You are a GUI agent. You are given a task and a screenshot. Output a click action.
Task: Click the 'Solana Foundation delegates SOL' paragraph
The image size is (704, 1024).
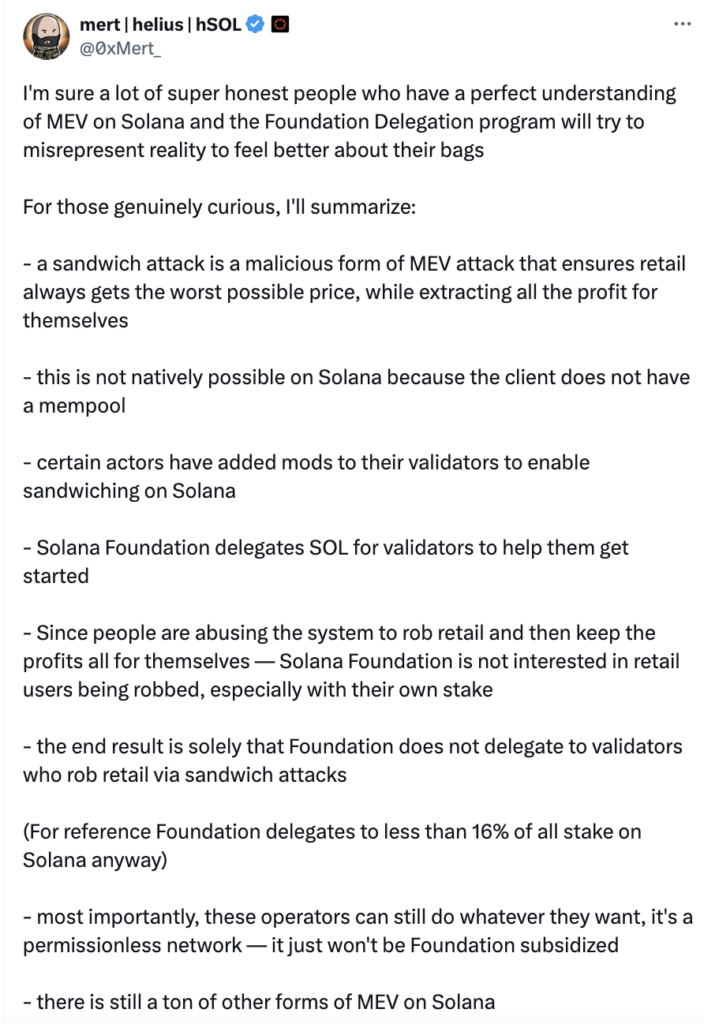pyautogui.click(x=325, y=562)
